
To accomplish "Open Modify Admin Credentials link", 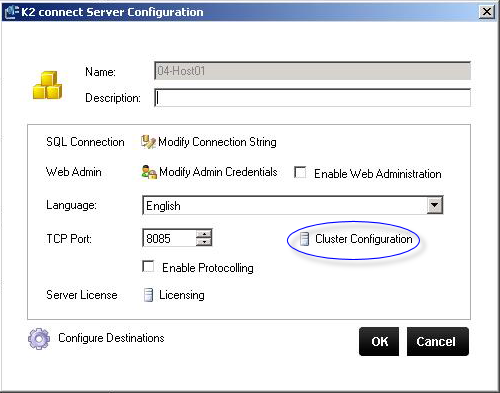I will [218, 172].
